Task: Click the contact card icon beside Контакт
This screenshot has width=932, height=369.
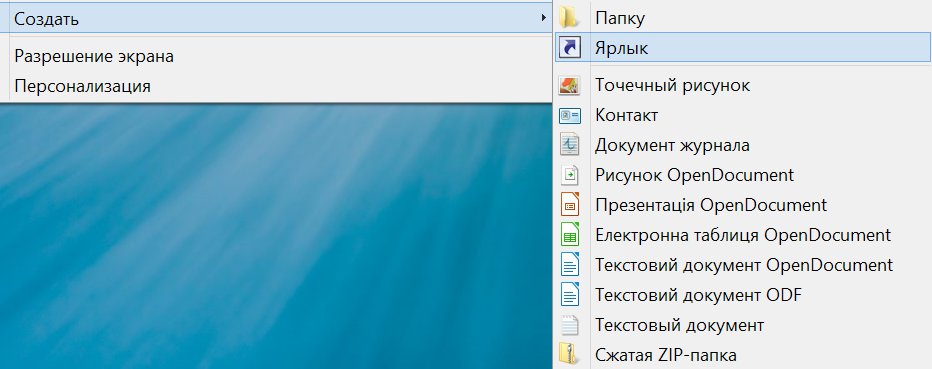Action: coord(569,115)
